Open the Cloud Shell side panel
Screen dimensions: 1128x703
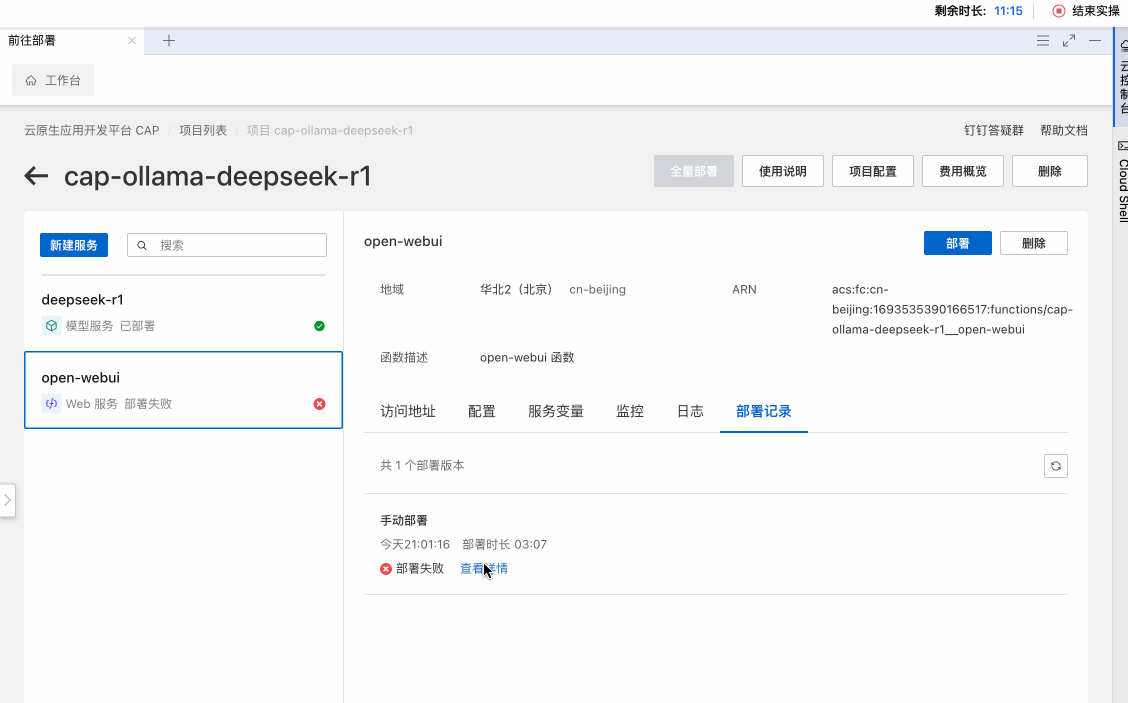point(1122,183)
